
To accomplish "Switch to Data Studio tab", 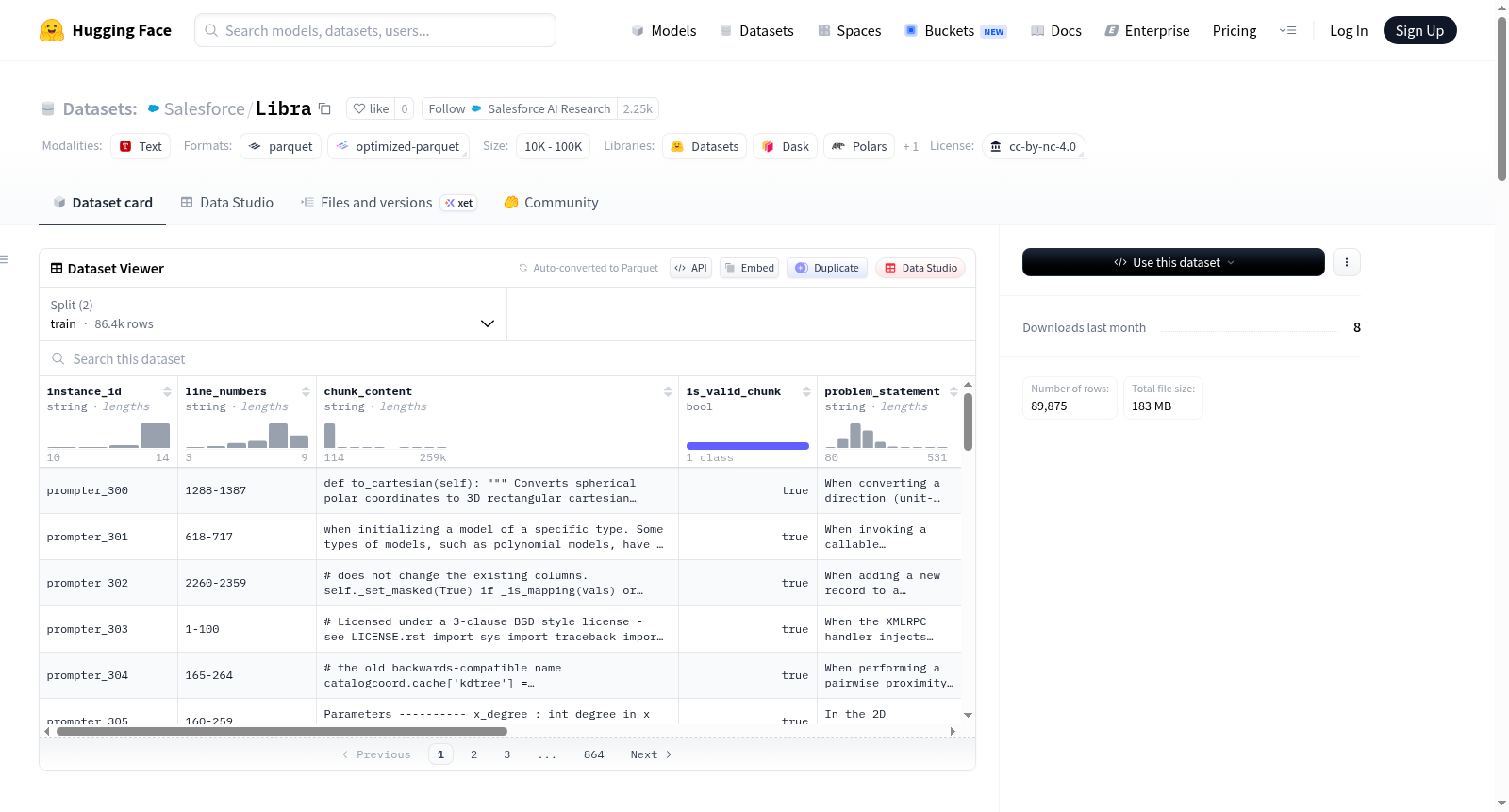I will point(227,202).
